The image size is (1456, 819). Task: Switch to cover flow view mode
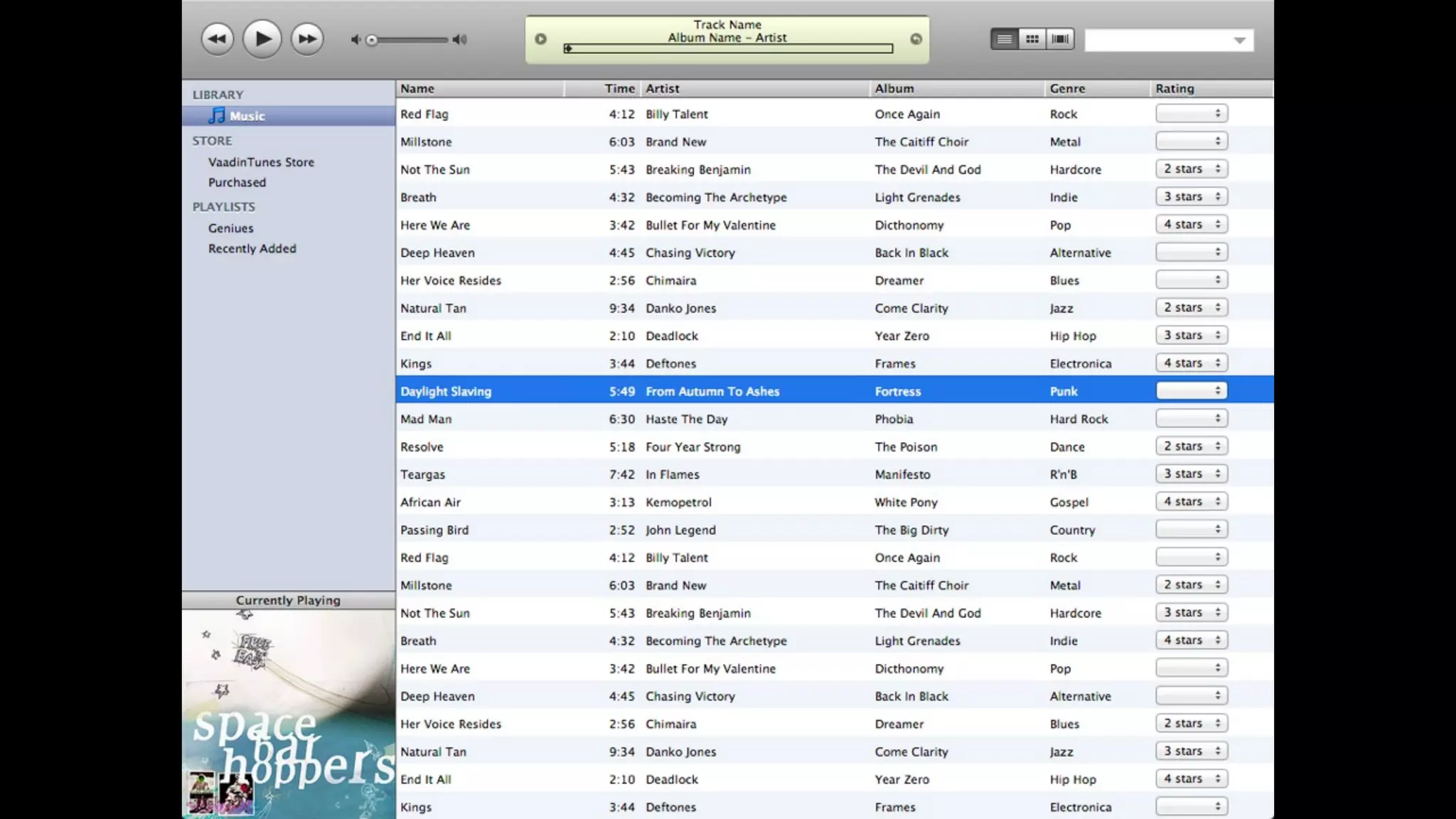click(1059, 39)
